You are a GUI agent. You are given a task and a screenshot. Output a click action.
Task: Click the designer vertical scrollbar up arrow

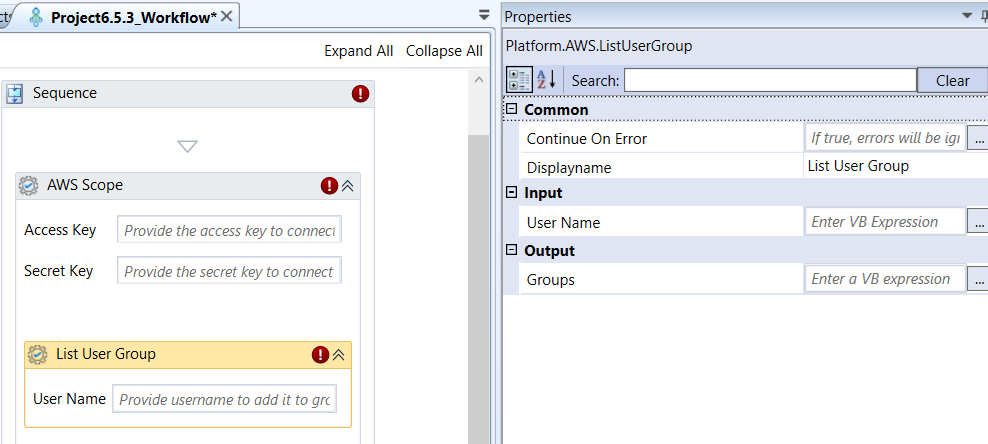click(x=478, y=80)
